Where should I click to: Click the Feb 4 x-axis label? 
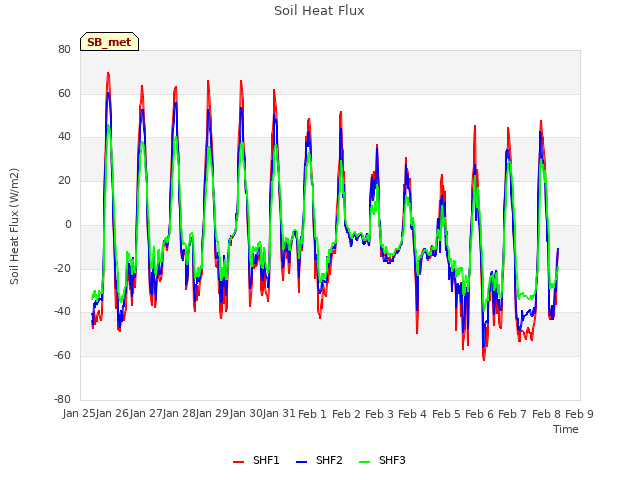click(x=412, y=414)
